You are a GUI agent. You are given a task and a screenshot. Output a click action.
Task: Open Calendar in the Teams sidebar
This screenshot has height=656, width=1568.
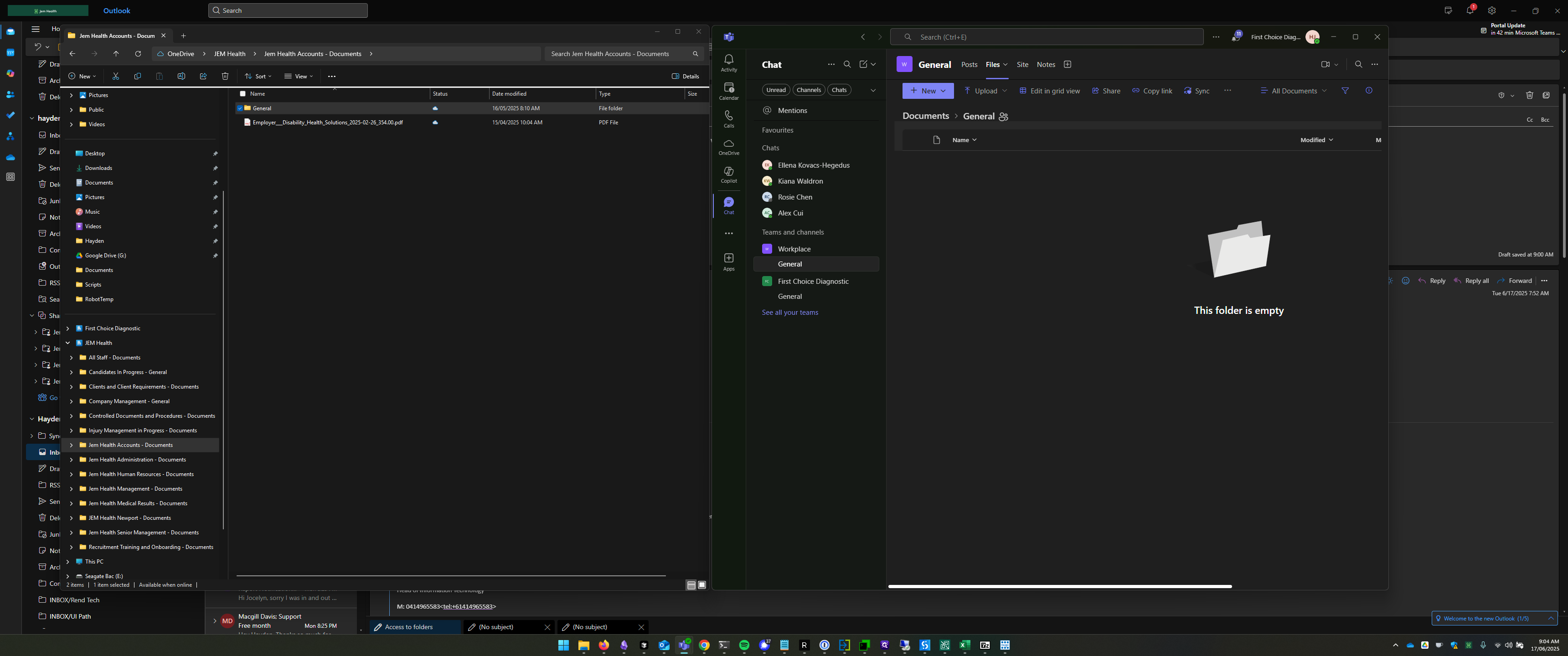click(728, 91)
